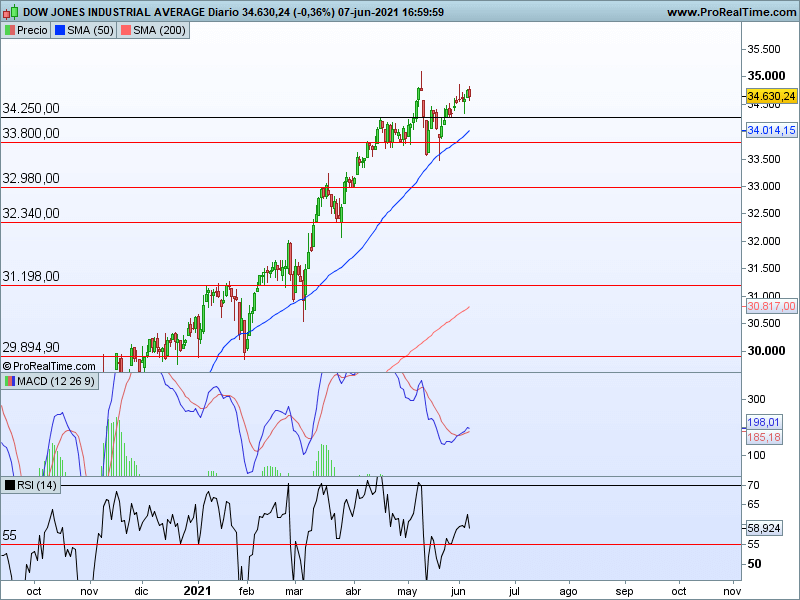Click the ago month label on the time axis
The width and height of the screenshot is (800, 600).
click(568, 592)
